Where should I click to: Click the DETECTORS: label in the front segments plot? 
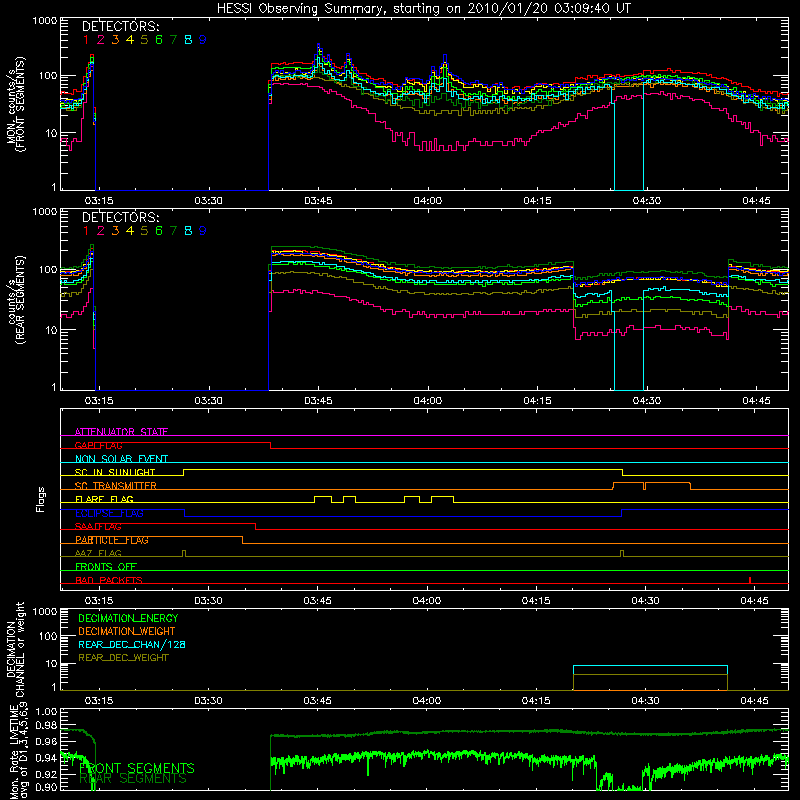click(120, 26)
